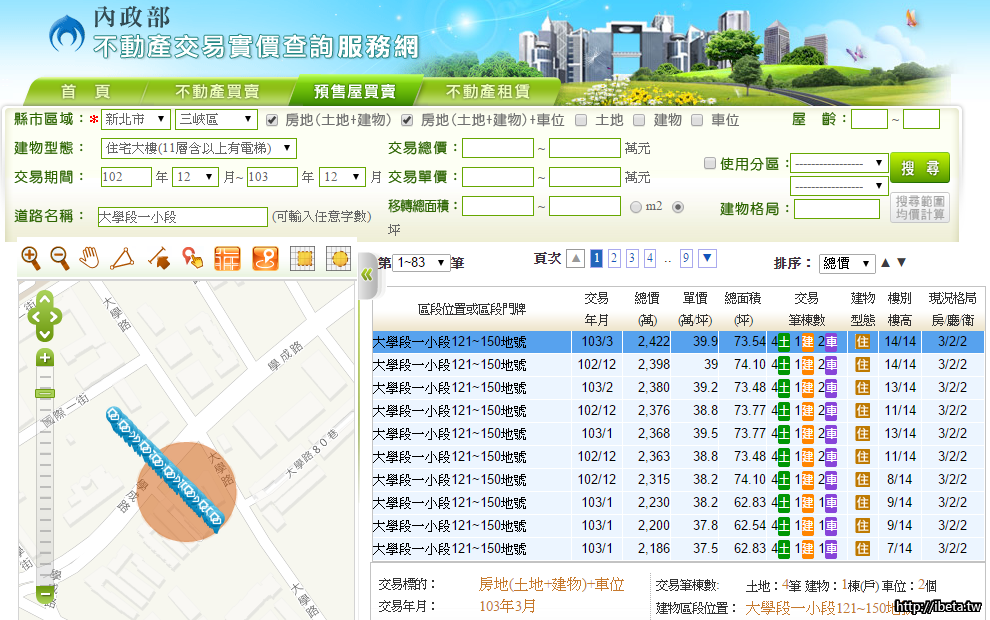Open the 不動產買賣 tab
The image size is (990, 620).
click(217, 91)
